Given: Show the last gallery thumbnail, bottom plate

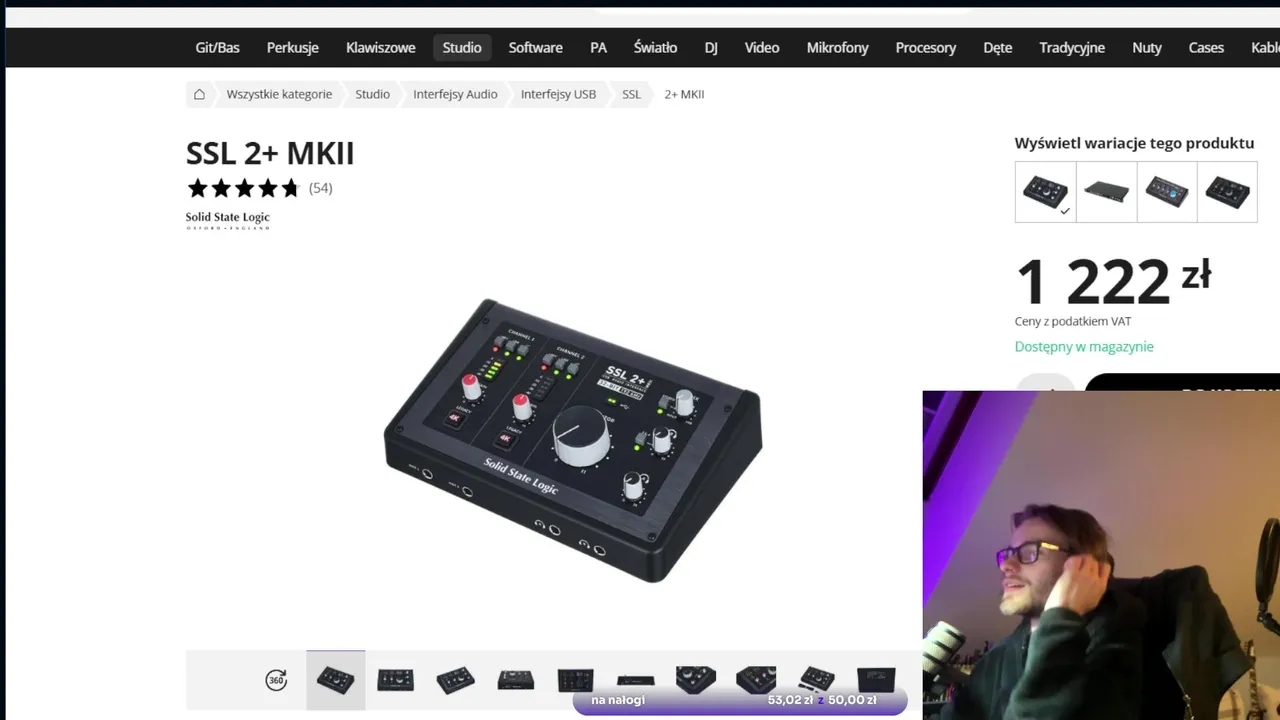Looking at the screenshot, I should click(876, 680).
